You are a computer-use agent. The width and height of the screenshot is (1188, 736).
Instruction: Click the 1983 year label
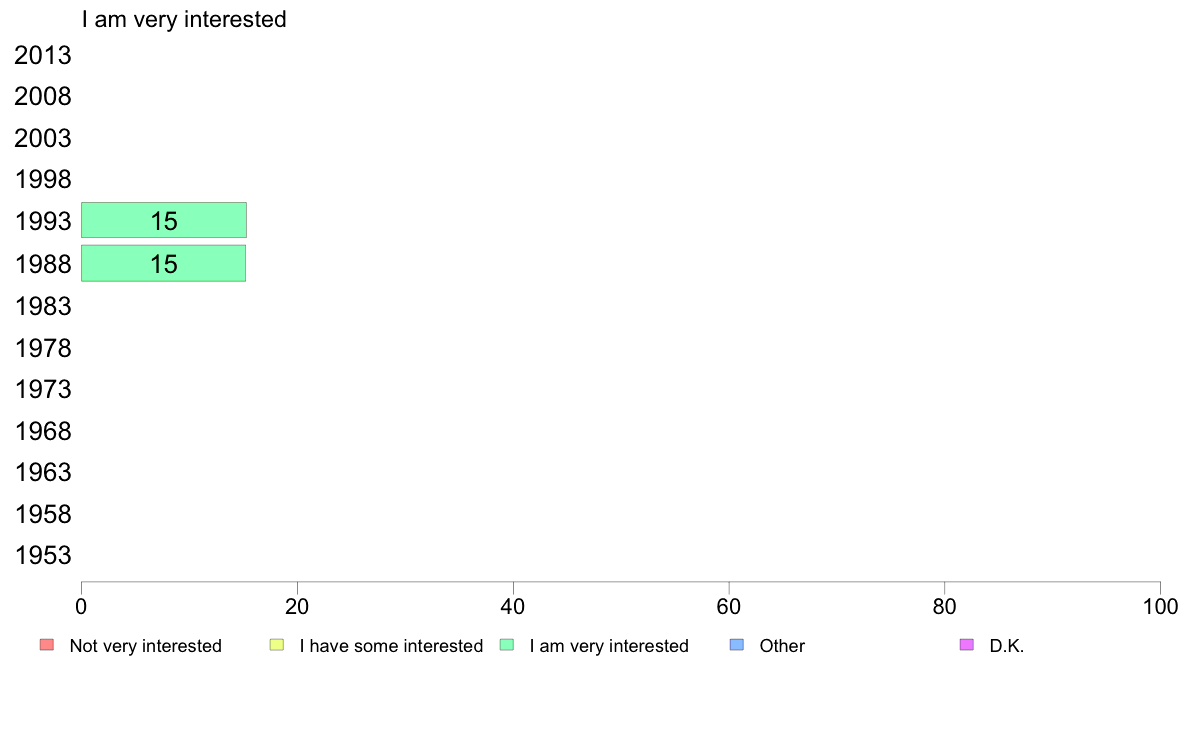click(x=43, y=306)
